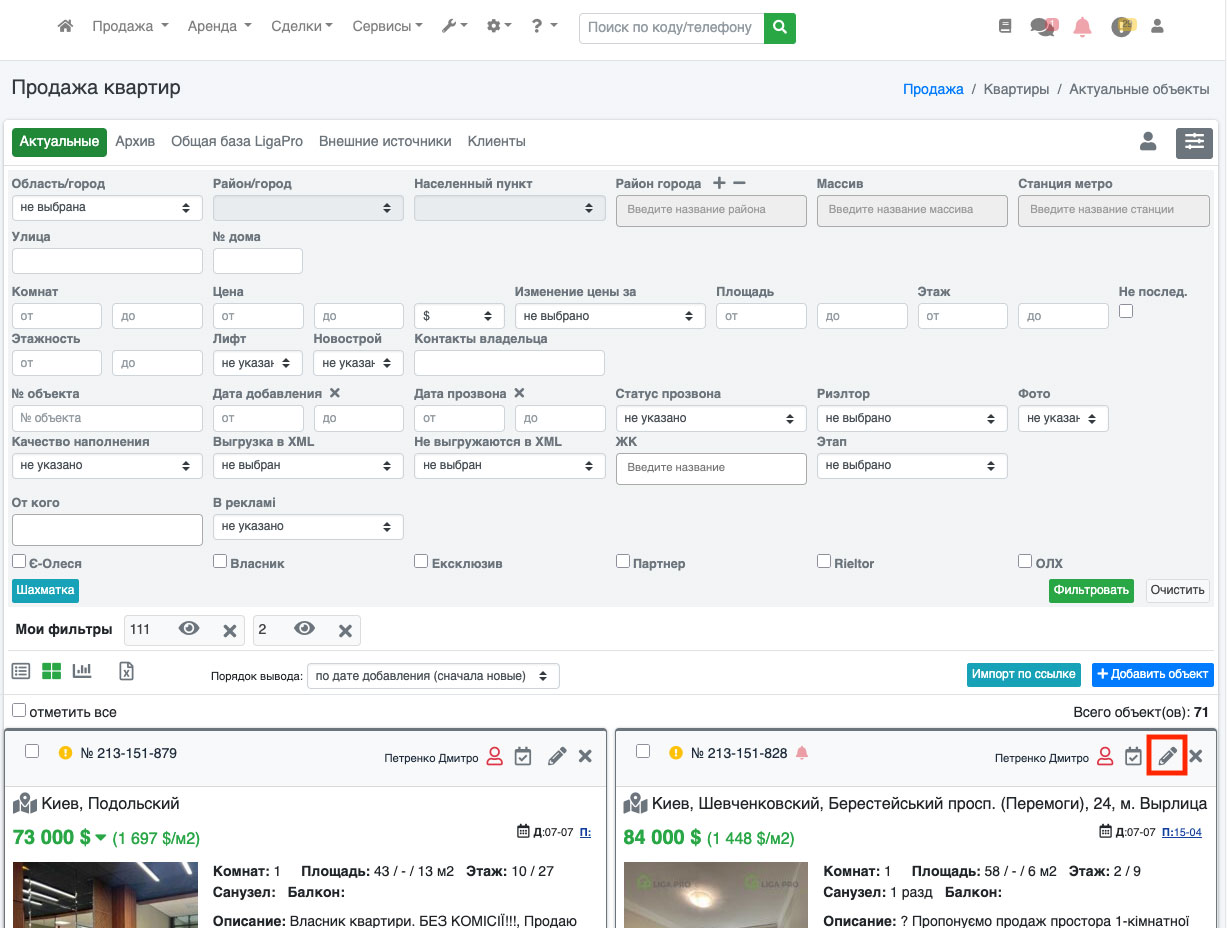The height and width of the screenshot is (928, 1227).
Task: Delete saved filter 111 with X icon
Action: pos(229,630)
